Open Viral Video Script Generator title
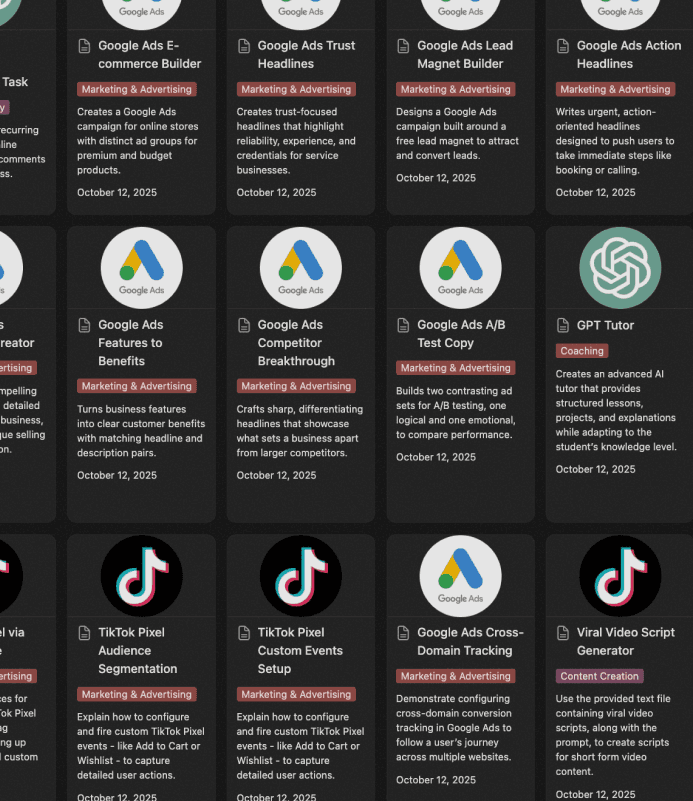 626,642
